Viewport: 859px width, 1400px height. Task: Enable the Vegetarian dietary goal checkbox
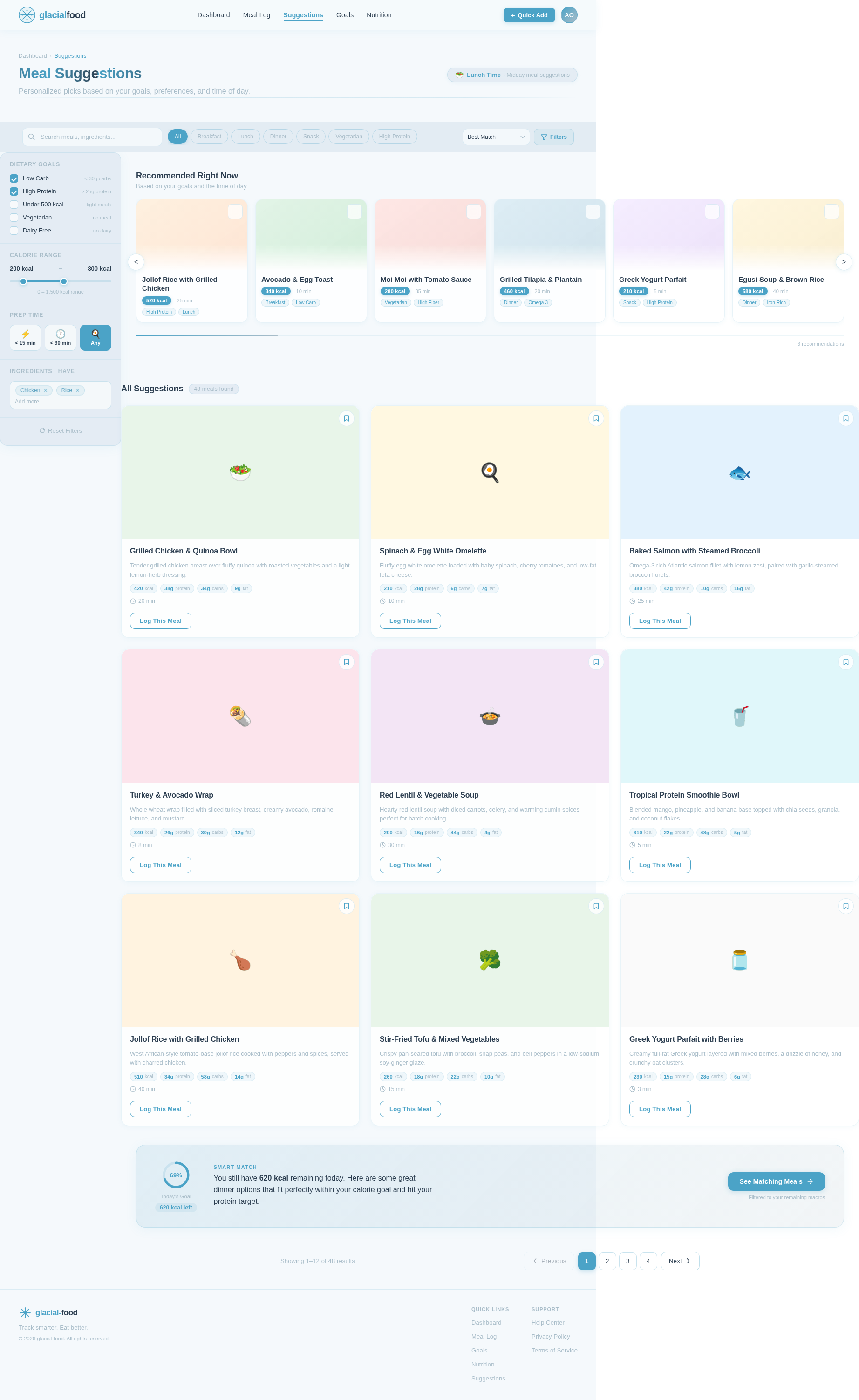(x=14, y=217)
